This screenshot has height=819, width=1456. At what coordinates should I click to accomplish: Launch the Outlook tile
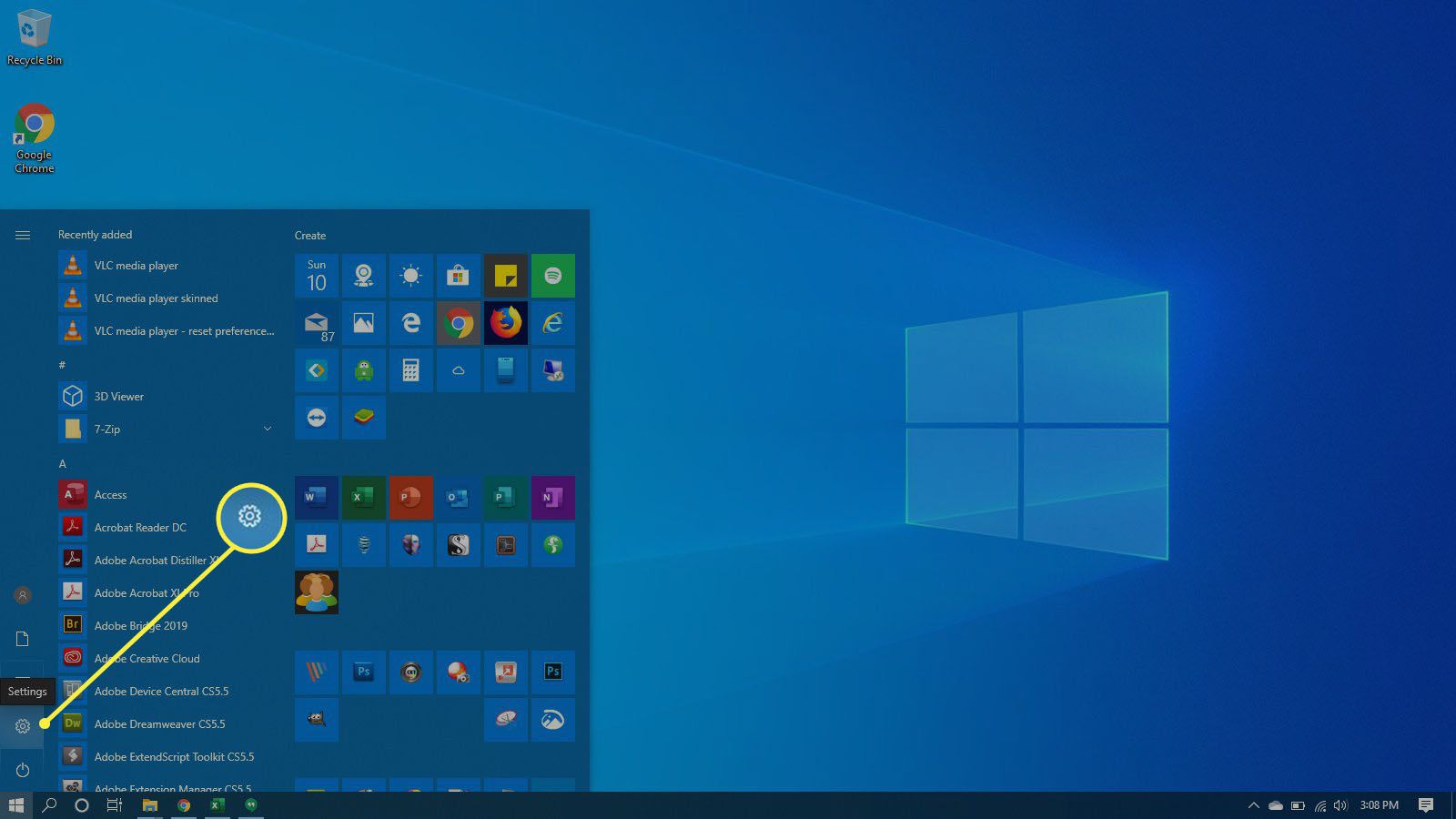459,498
